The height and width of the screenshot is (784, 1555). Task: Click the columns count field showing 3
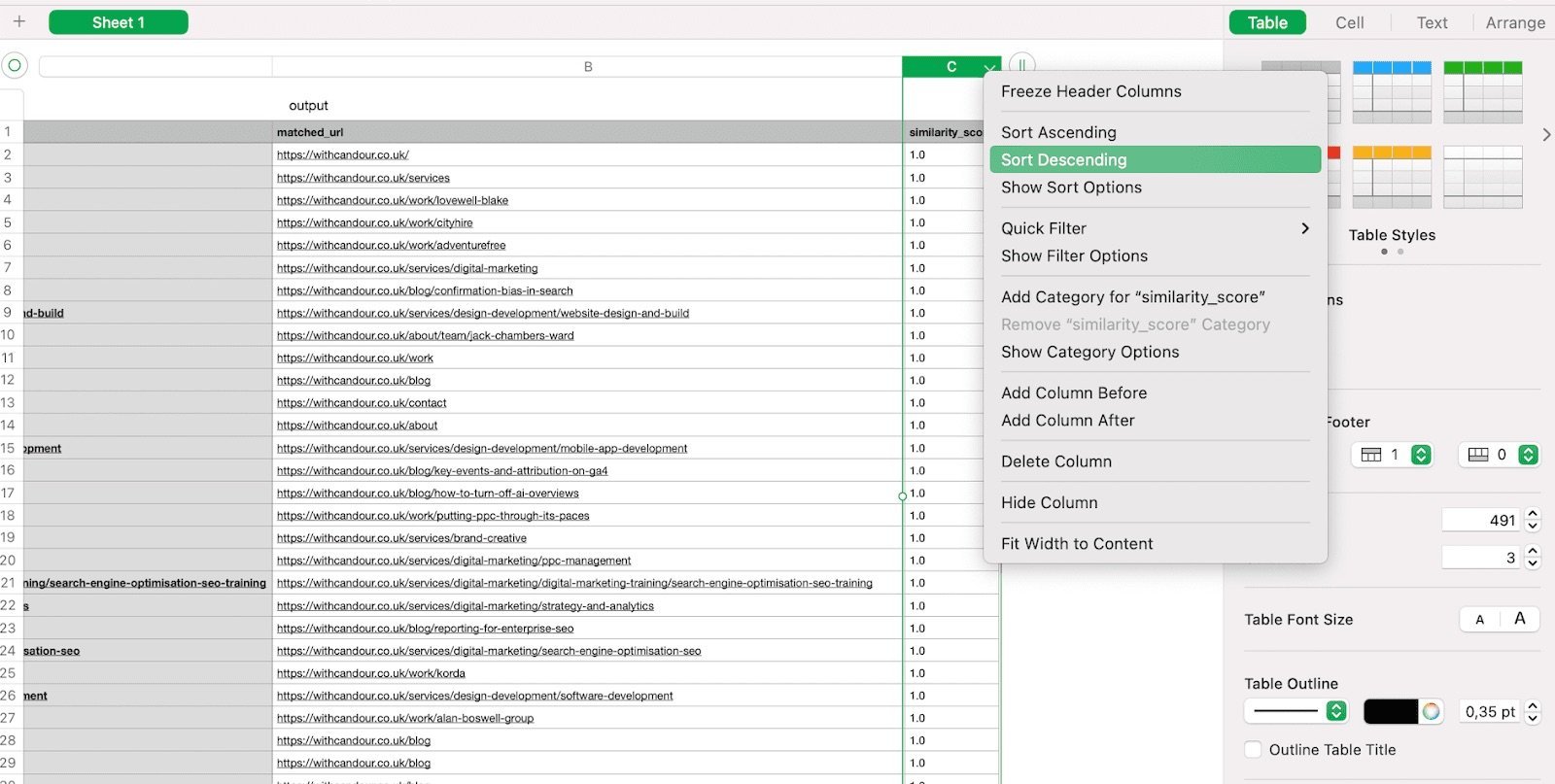pyautogui.click(x=1482, y=557)
